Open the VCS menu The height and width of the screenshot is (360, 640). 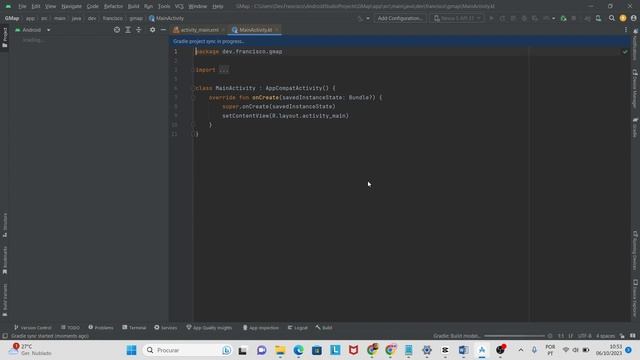[x=179, y=7]
